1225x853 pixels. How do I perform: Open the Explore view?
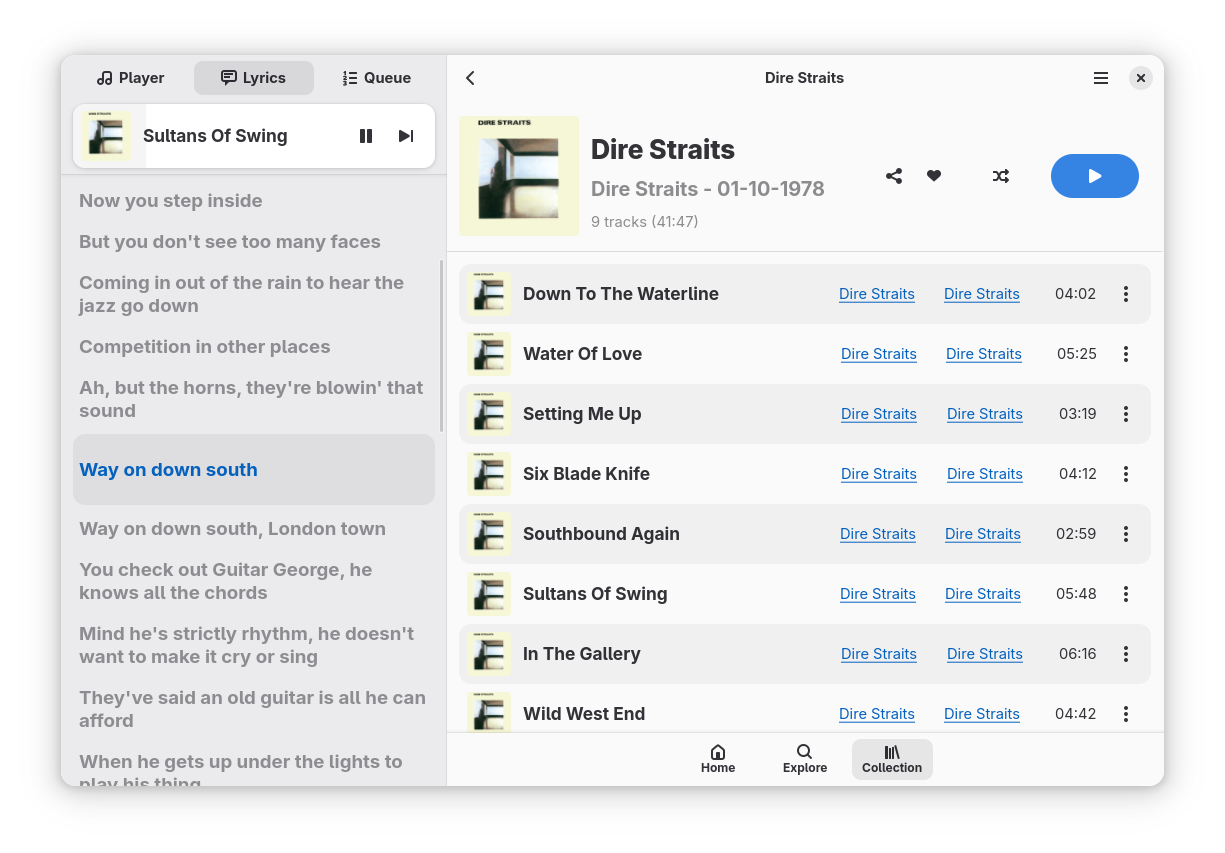(x=805, y=760)
